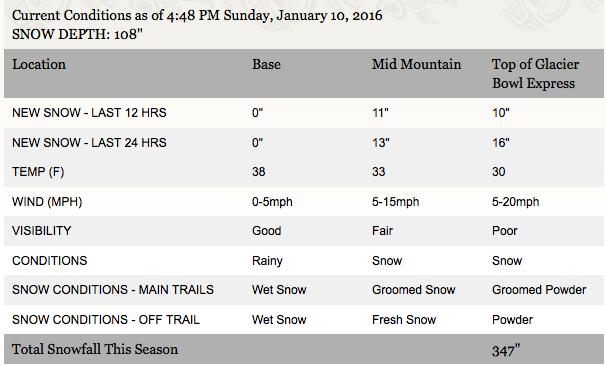Click the WIND (MPH) row label

point(47,202)
